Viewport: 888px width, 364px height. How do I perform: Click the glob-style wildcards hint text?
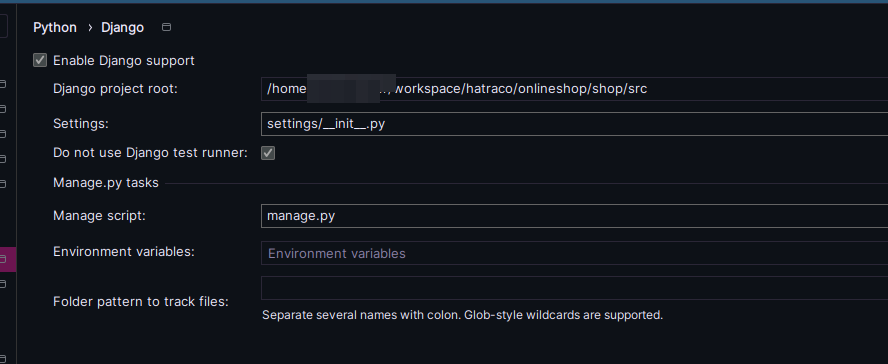tap(462, 315)
